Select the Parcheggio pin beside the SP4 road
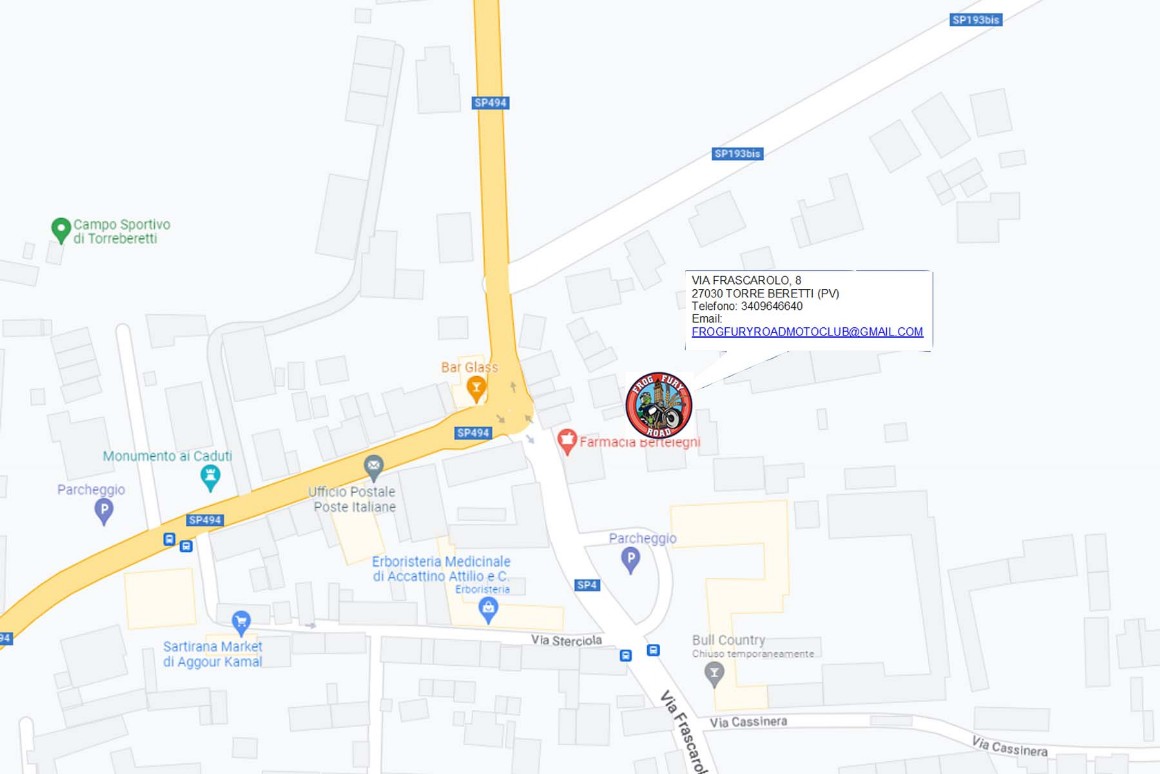The height and width of the screenshot is (774, 1160). [630, 560]
